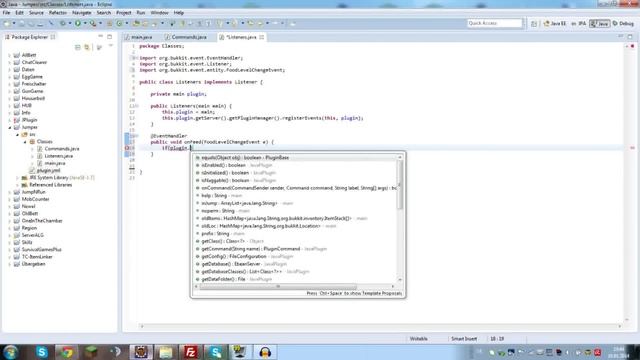Open Skype from the taskbar

tap(42, 352)
